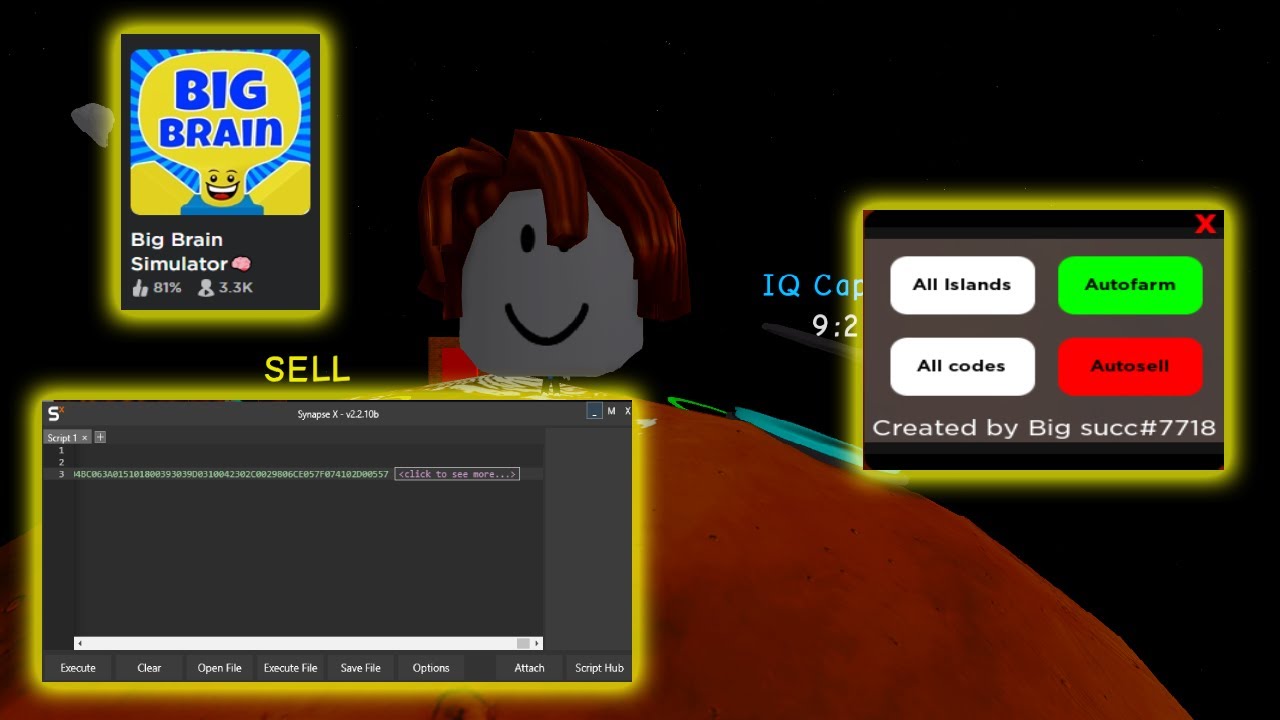Click the editor horizontal scrollbar track

309,643
